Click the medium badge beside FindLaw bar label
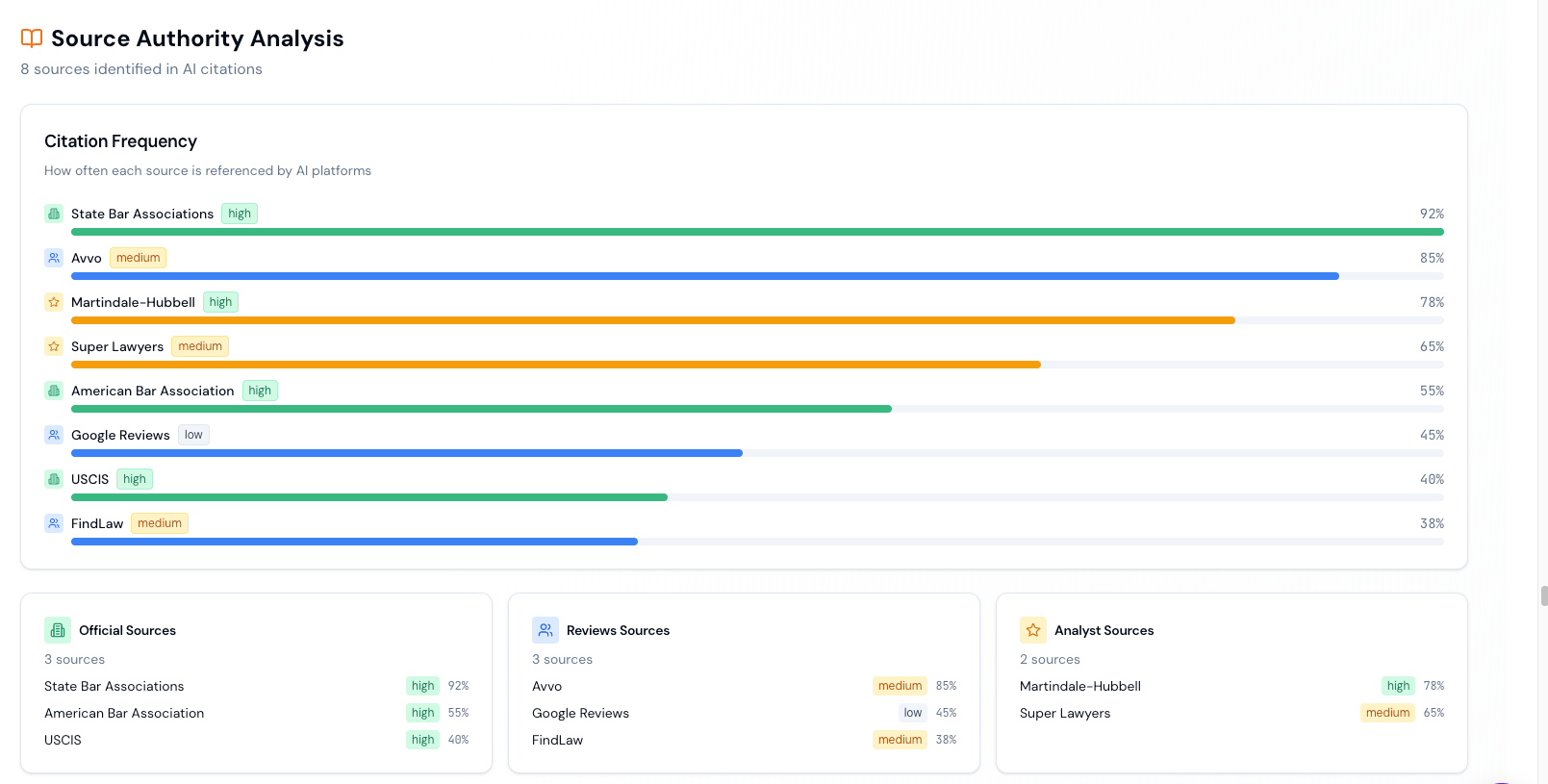This screenshot has height=784, width=1548. point(160,523)
